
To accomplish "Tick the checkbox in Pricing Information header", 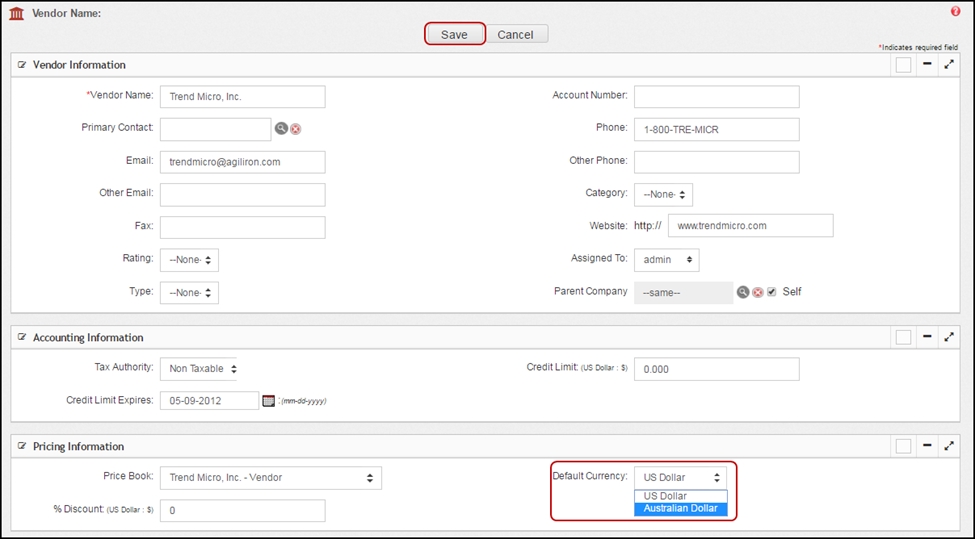I will (903, 446).
